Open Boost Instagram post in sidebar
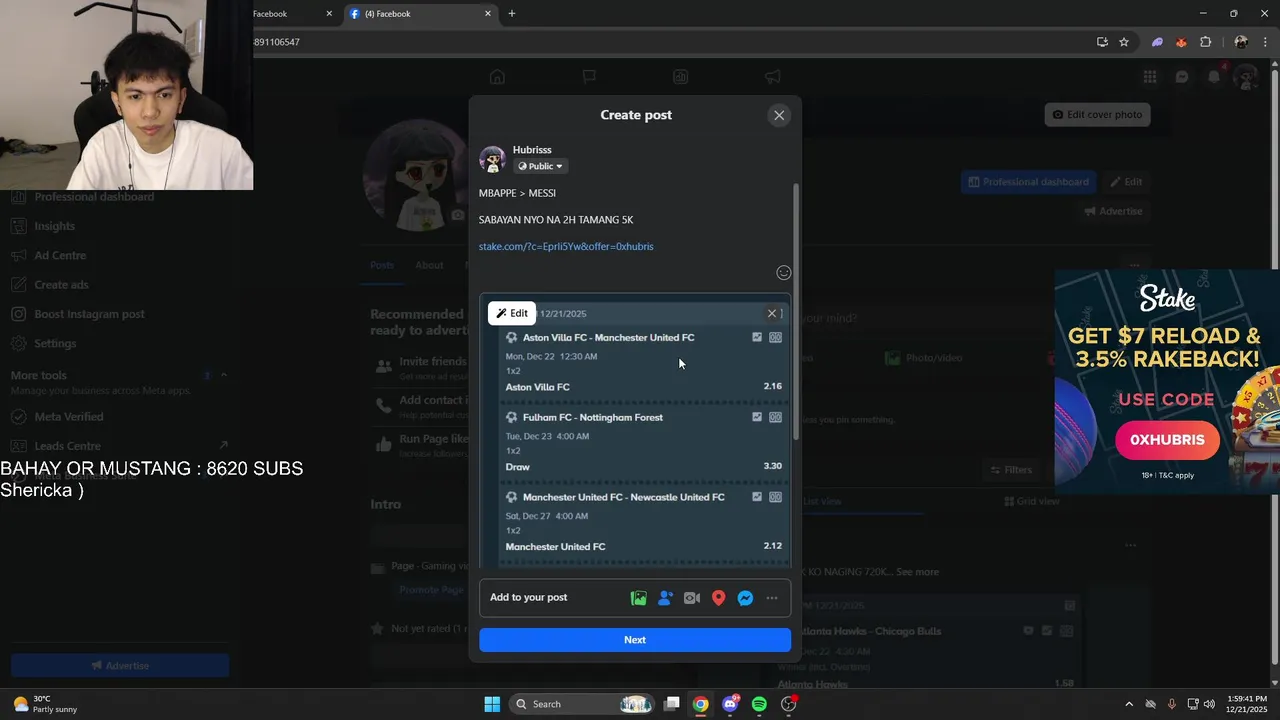 pos(89,314)
